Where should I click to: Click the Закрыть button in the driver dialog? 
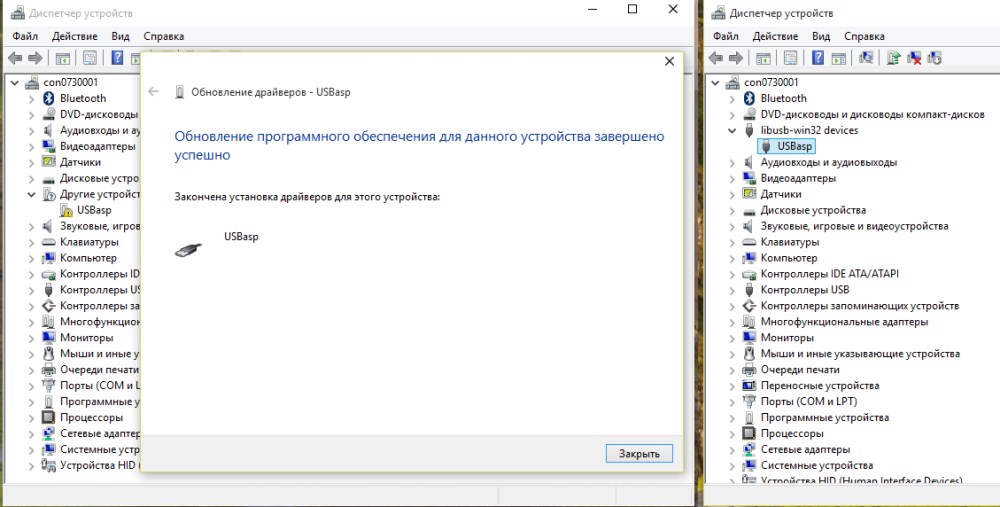pyautogui.click(x=639, y=453)
